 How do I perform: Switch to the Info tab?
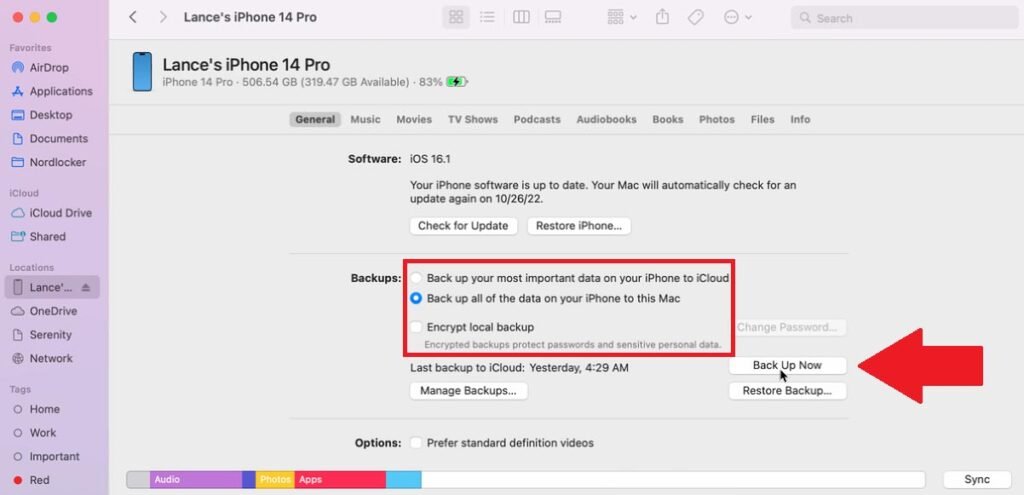click(800, 120)
